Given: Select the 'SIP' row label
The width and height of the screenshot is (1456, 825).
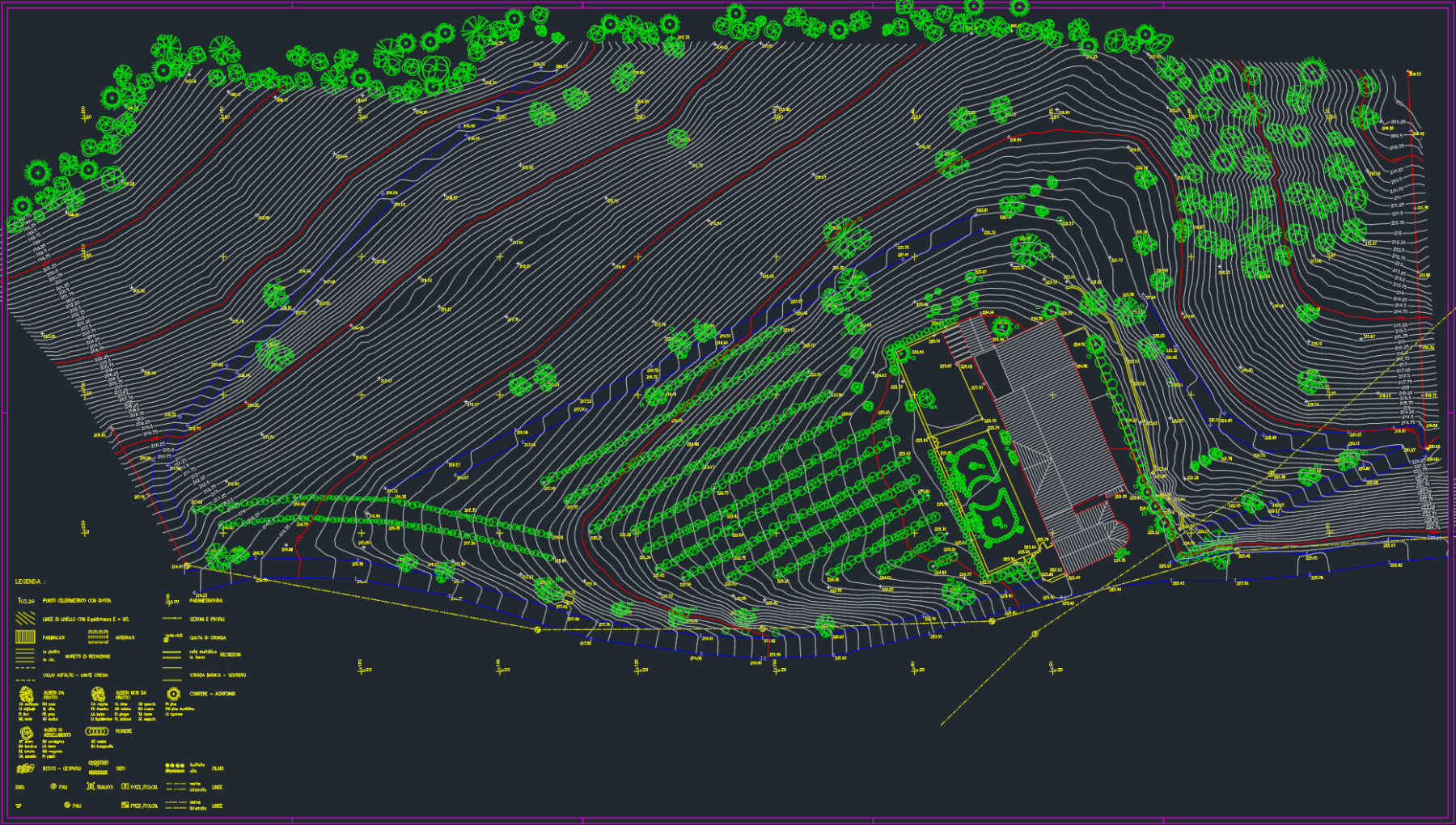Looking at the screenshot, I should 19,806.
